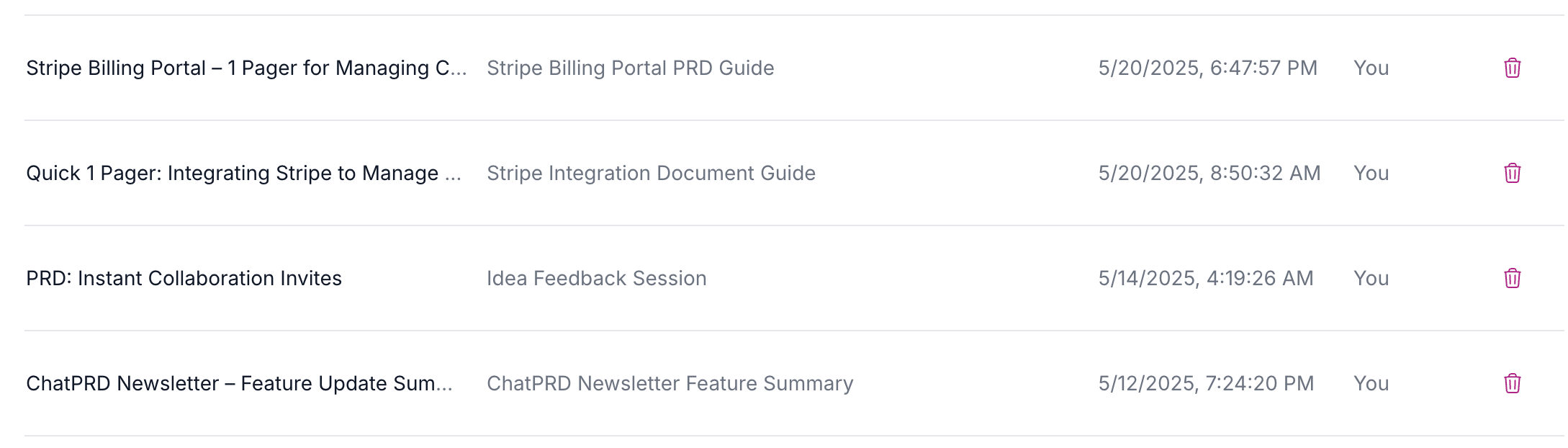Open Stripe Billing Portal PRD Guide chat

(x=631, y=68)
